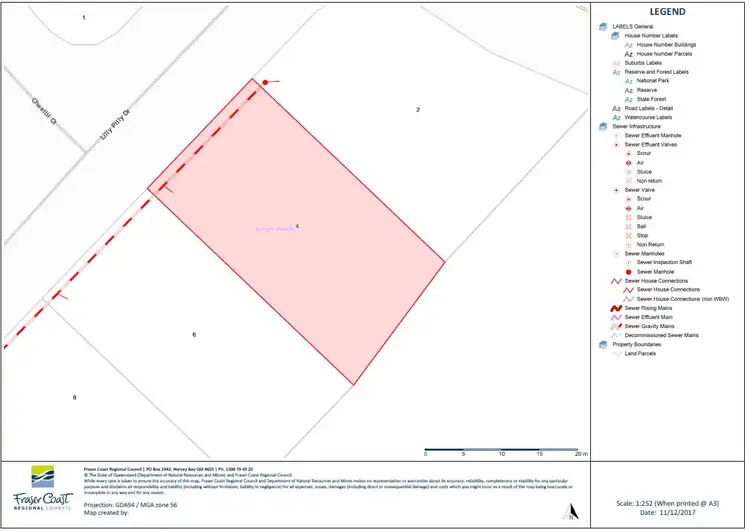Image resolution: width=750 pixels, height=531 pixels.
Task: Select the Sewer Effluent Main line symbol
Action: pyautogui.click(x=615, y=317)
